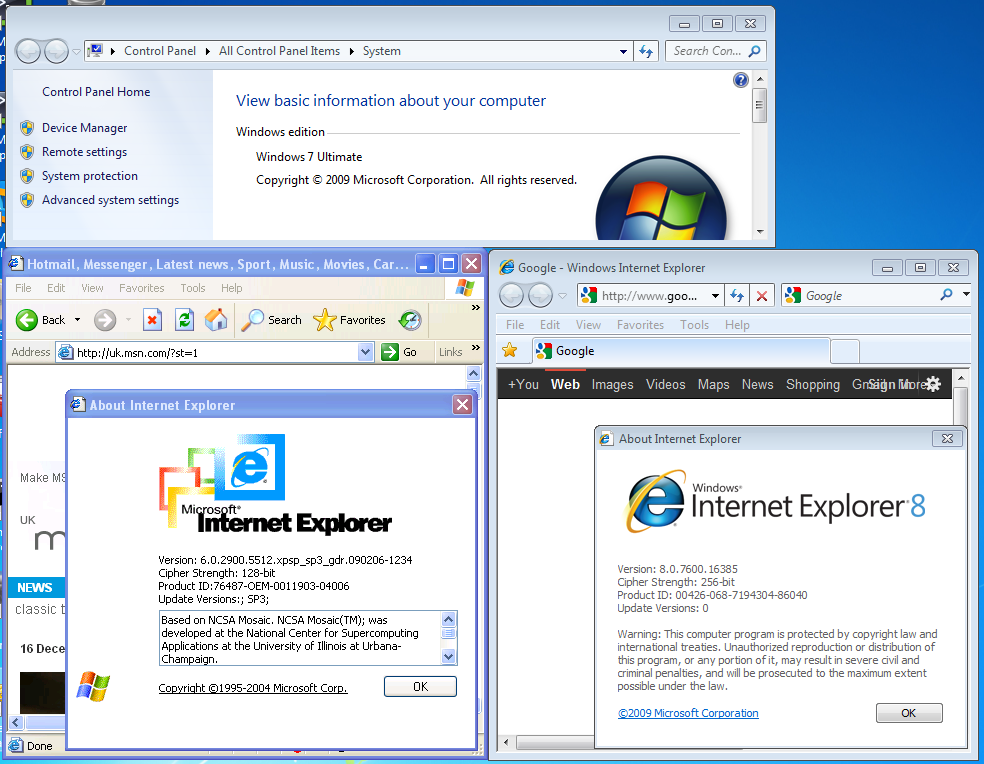Screen dimensions: 984x764
Task: Open System protection link
Action: pos(90,176)
